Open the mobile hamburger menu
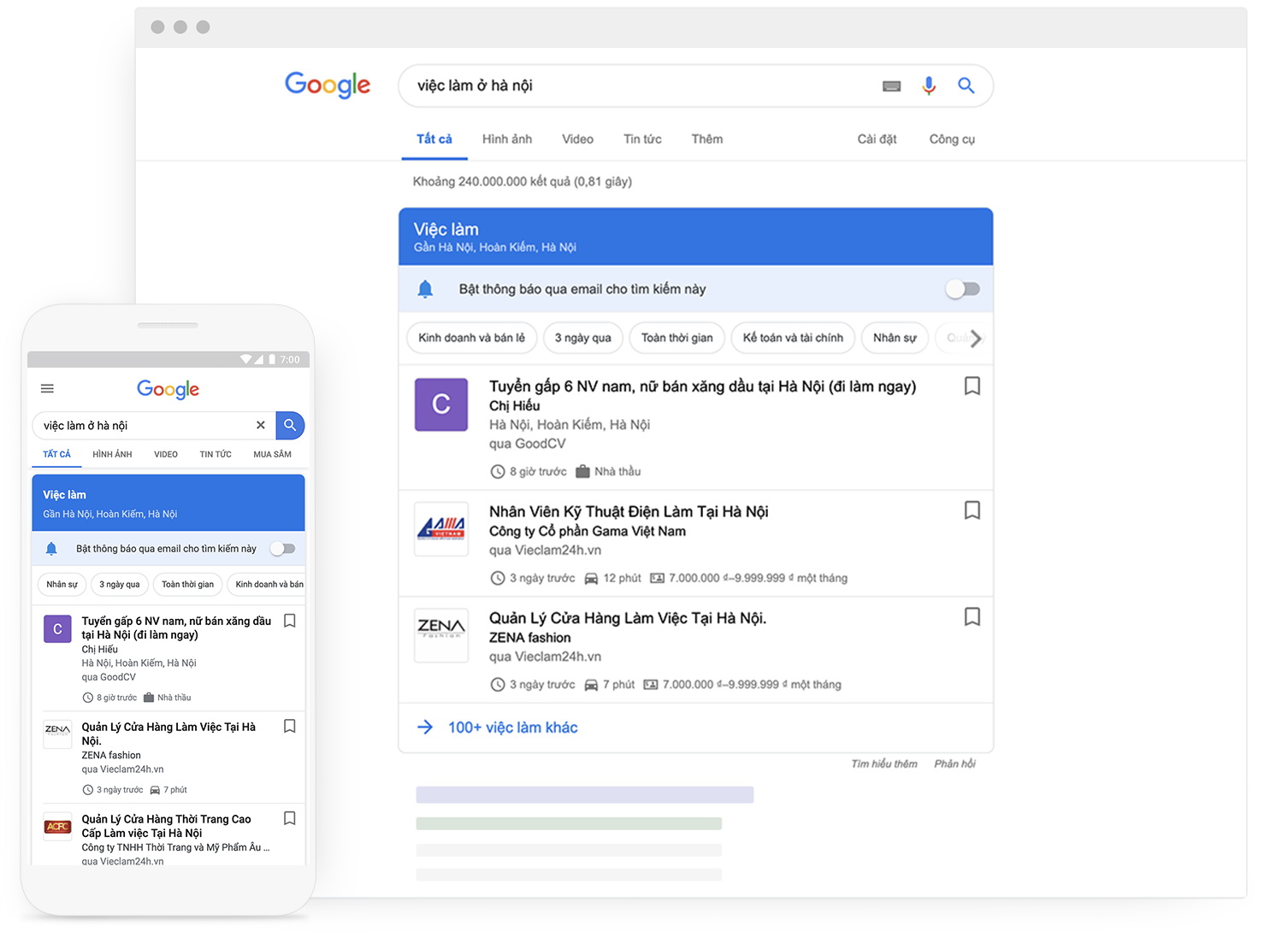 pos(47,389)
